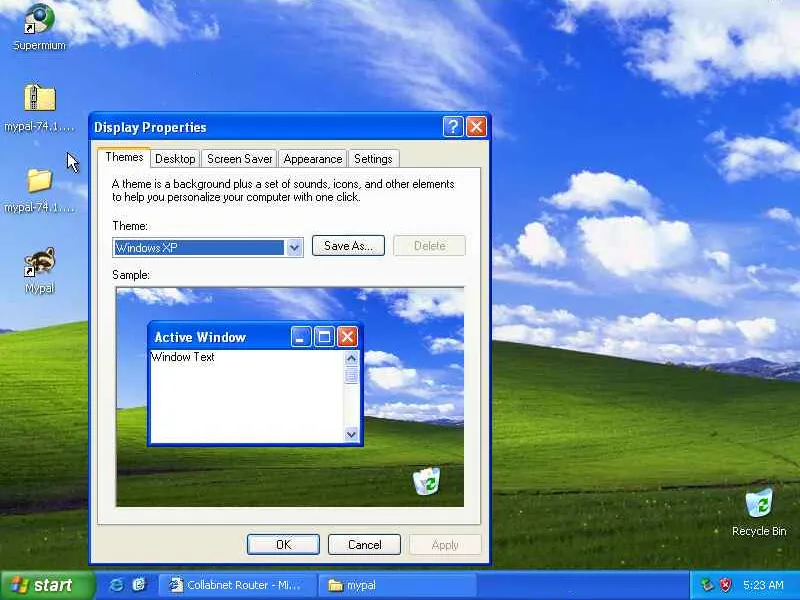Switch to the Screen Saver tab
This screenshot has width=800, height=600.
pos(239,159)
